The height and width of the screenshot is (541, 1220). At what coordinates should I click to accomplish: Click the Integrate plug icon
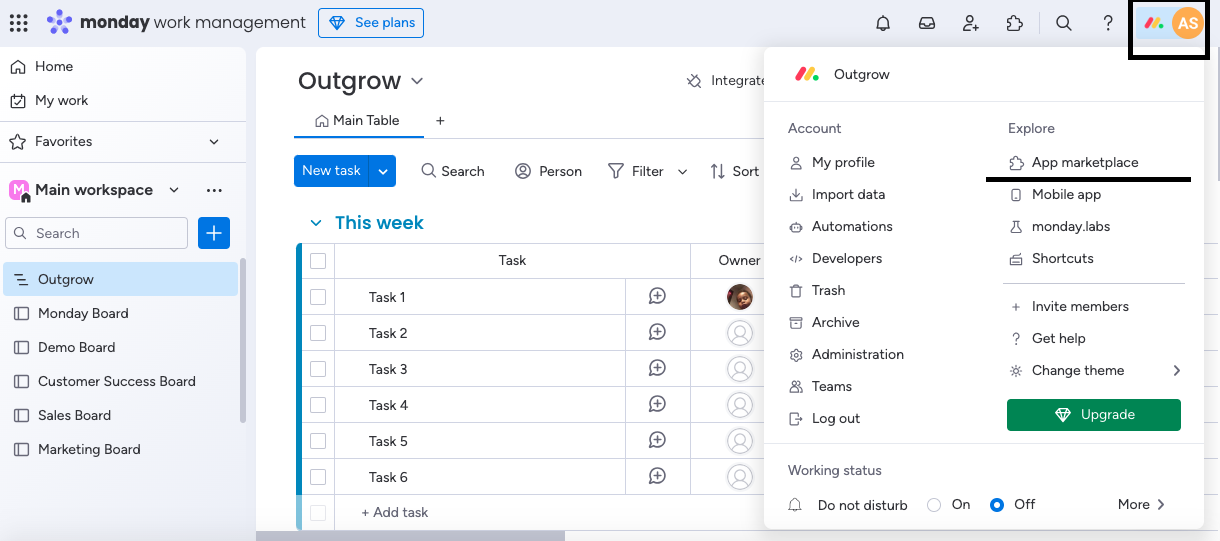click(694, 81)
